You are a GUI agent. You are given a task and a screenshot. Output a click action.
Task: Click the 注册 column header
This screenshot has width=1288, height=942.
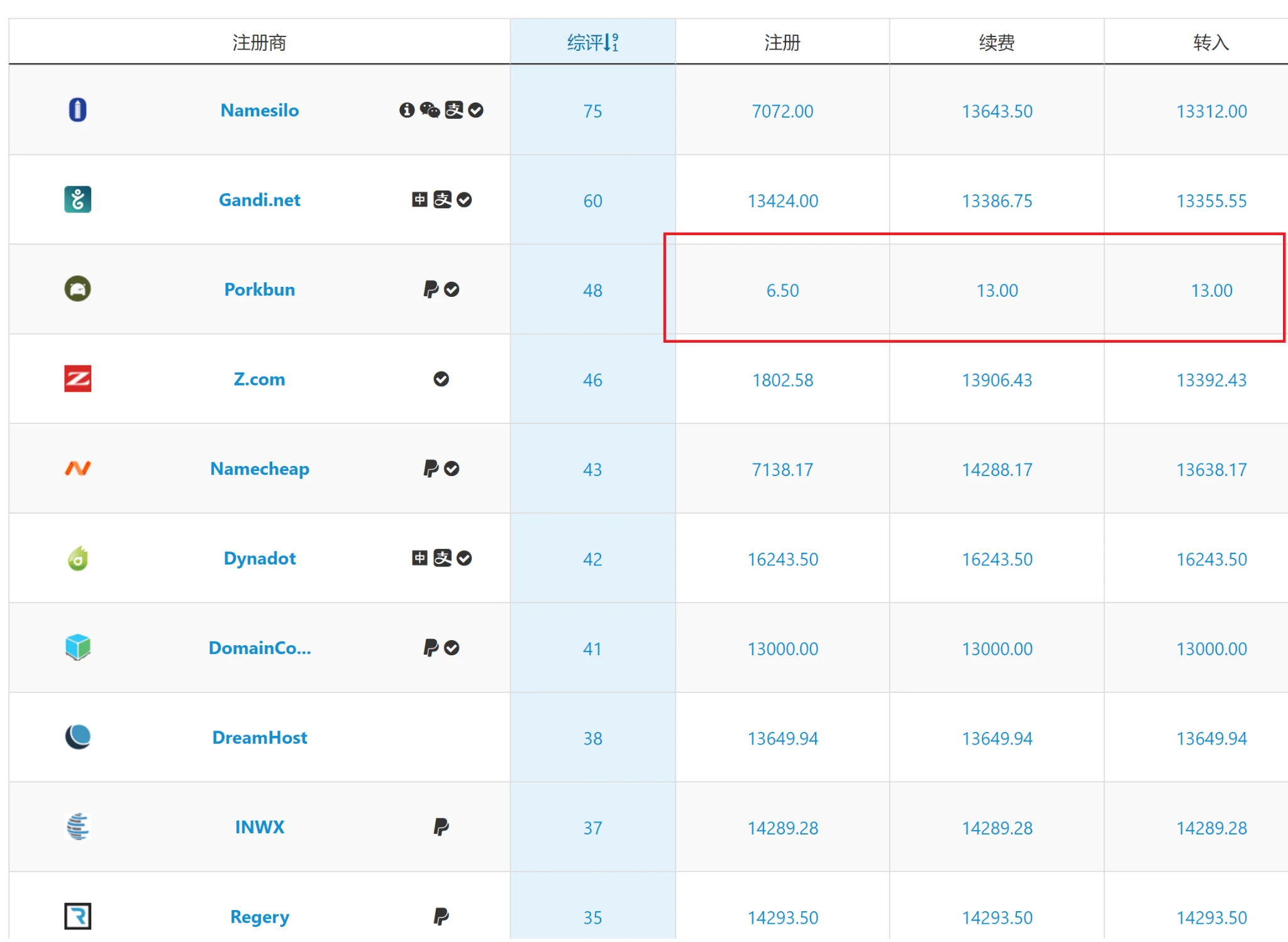pyautogui.click(x=782, y=42)
